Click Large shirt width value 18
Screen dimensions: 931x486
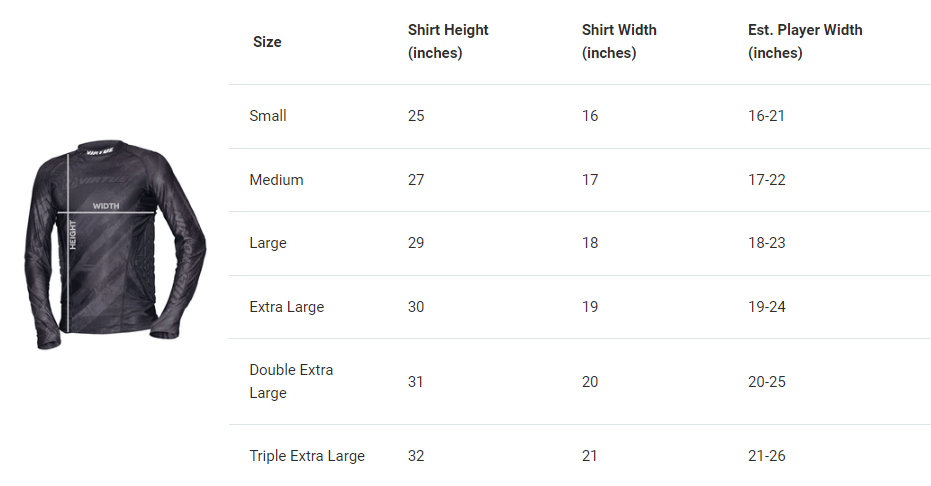click(590, 243)
